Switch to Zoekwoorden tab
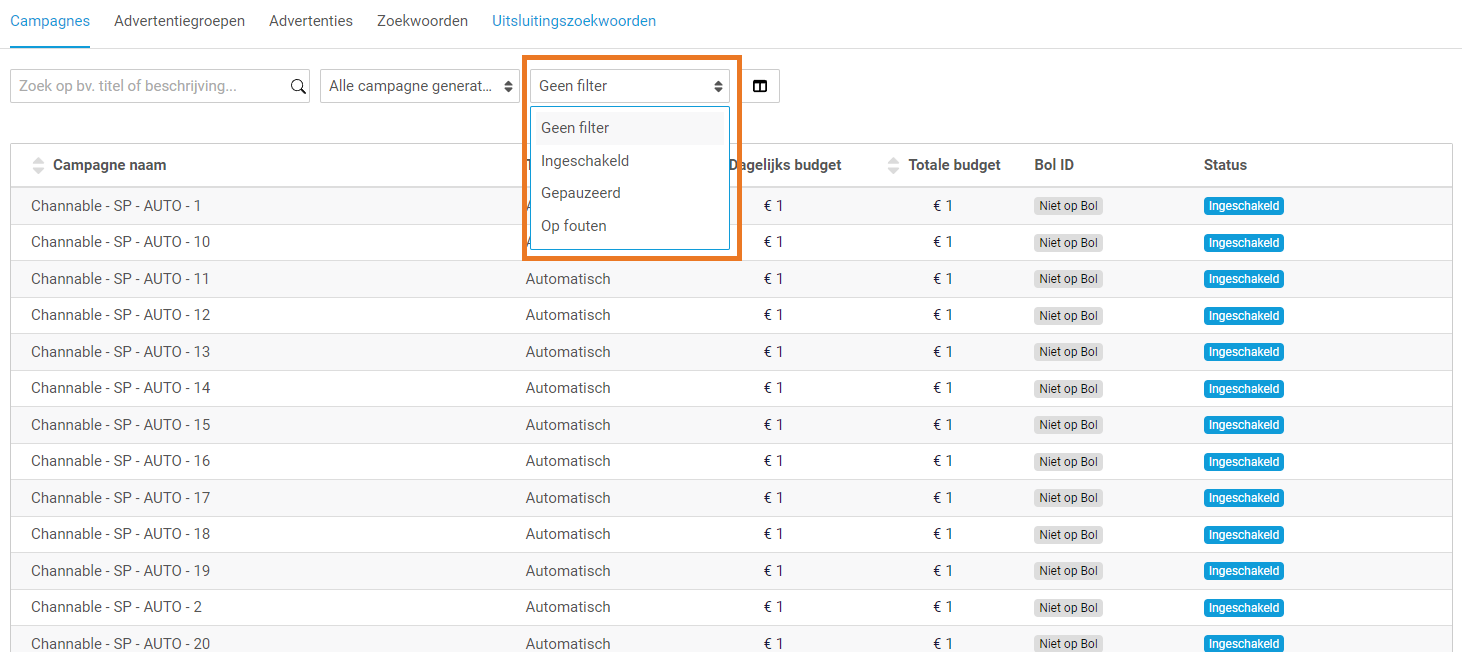1462x652 pixels. 422,21
